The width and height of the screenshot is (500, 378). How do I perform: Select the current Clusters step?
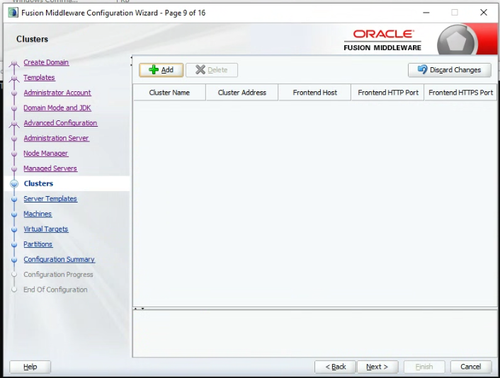click(38, 183)
